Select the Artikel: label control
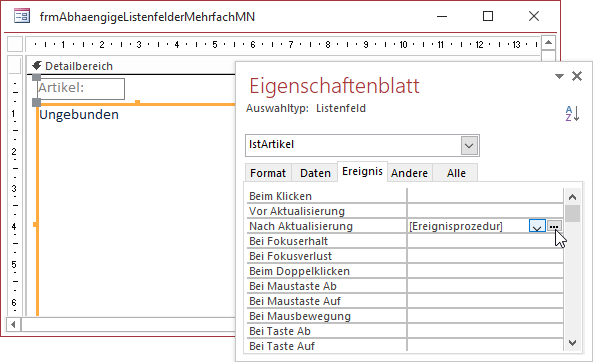This screenshot has height=362, width=593. point(81,89)
